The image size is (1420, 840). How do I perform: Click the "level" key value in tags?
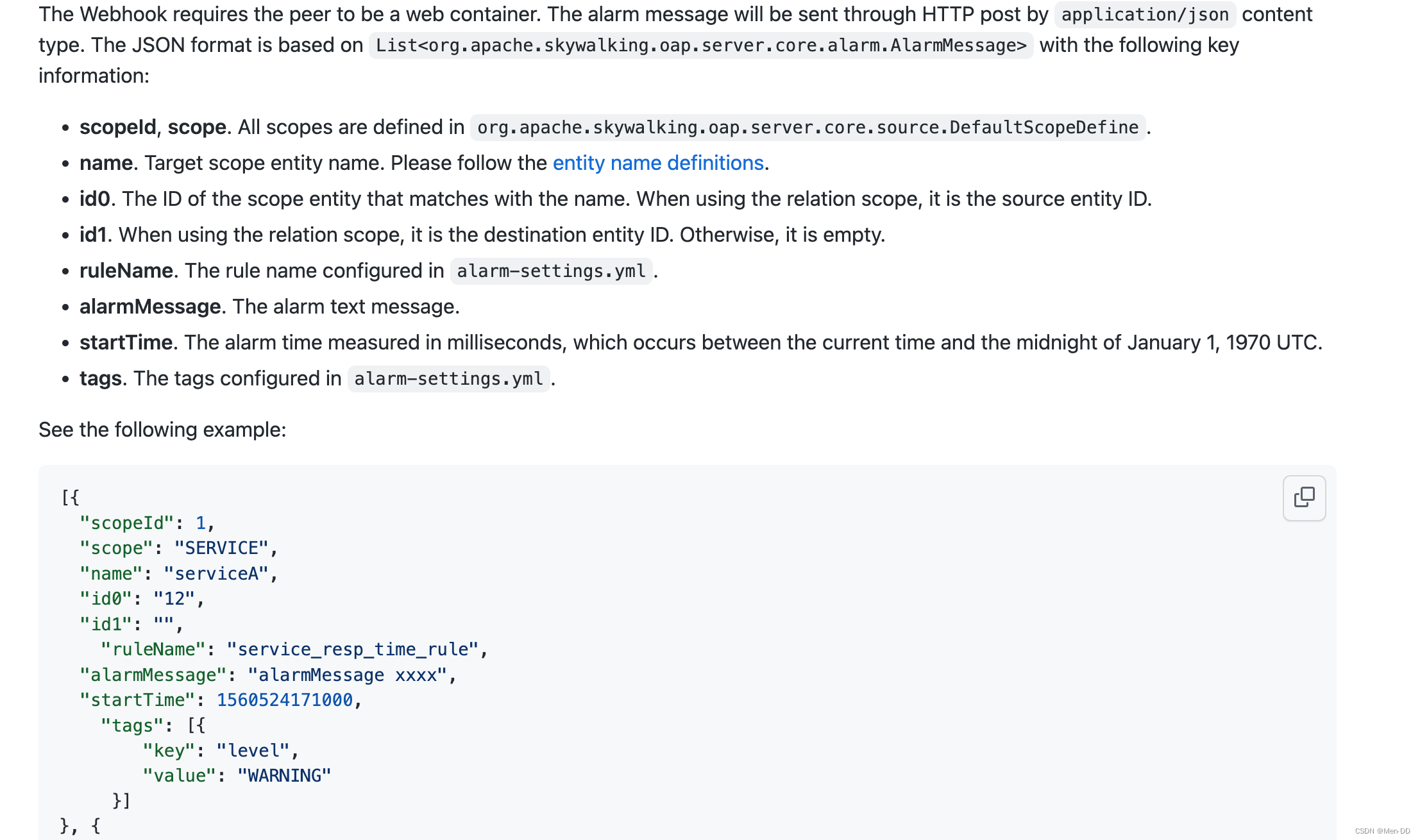(x=253, y=750)
